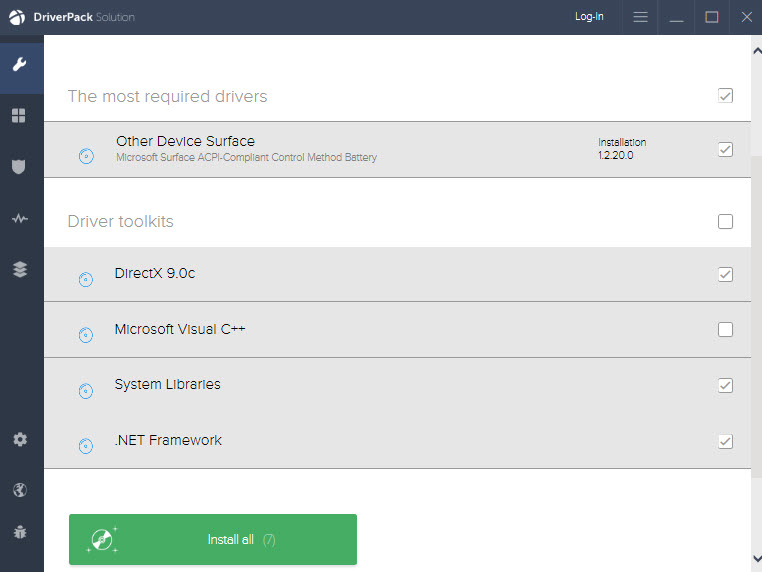This screenshot has height=572, width=762.
Task: Click the Driver toolkits heading
Action: (121, 222)
